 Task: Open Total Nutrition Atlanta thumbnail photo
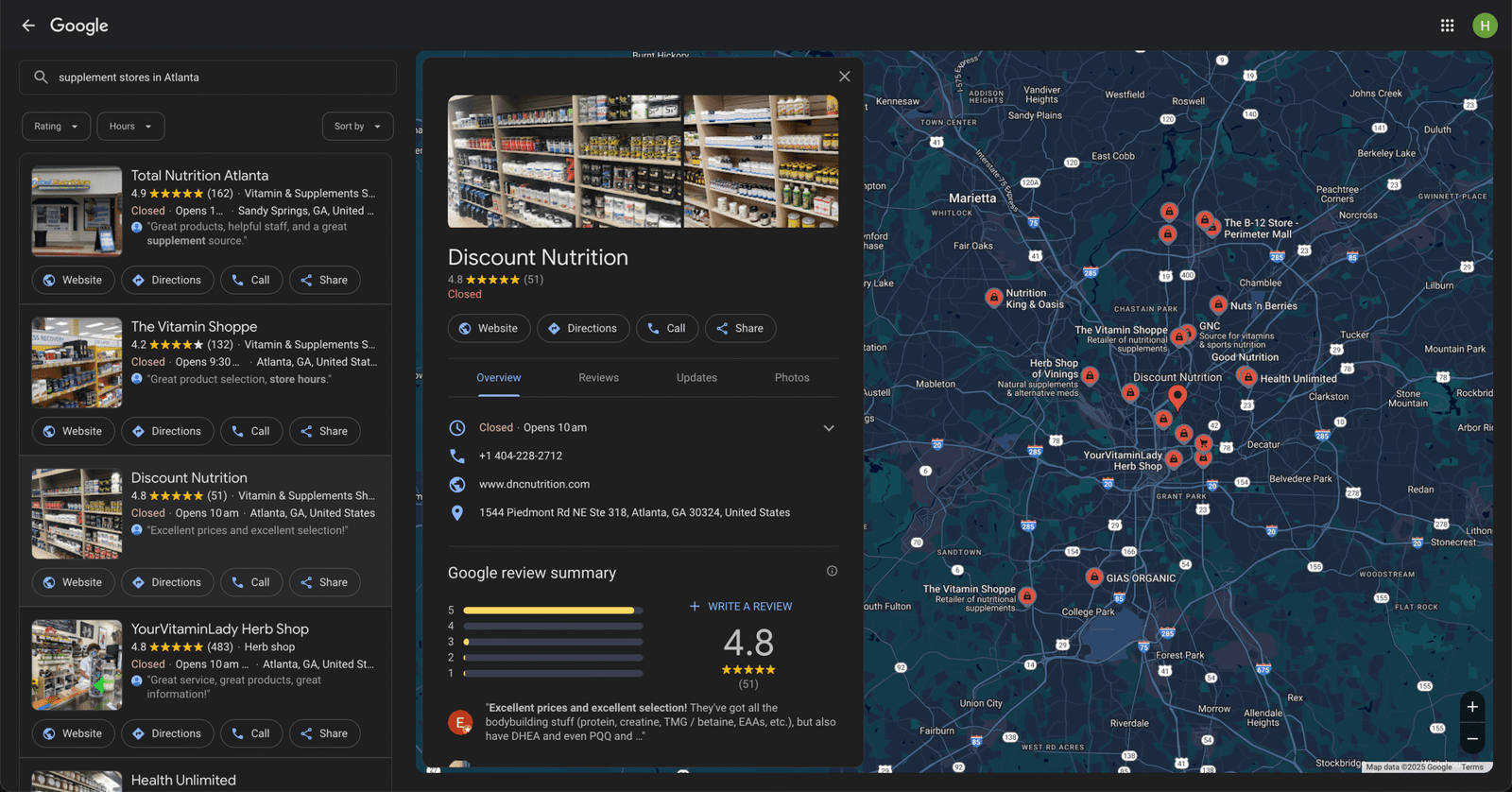tap(77, 212)
